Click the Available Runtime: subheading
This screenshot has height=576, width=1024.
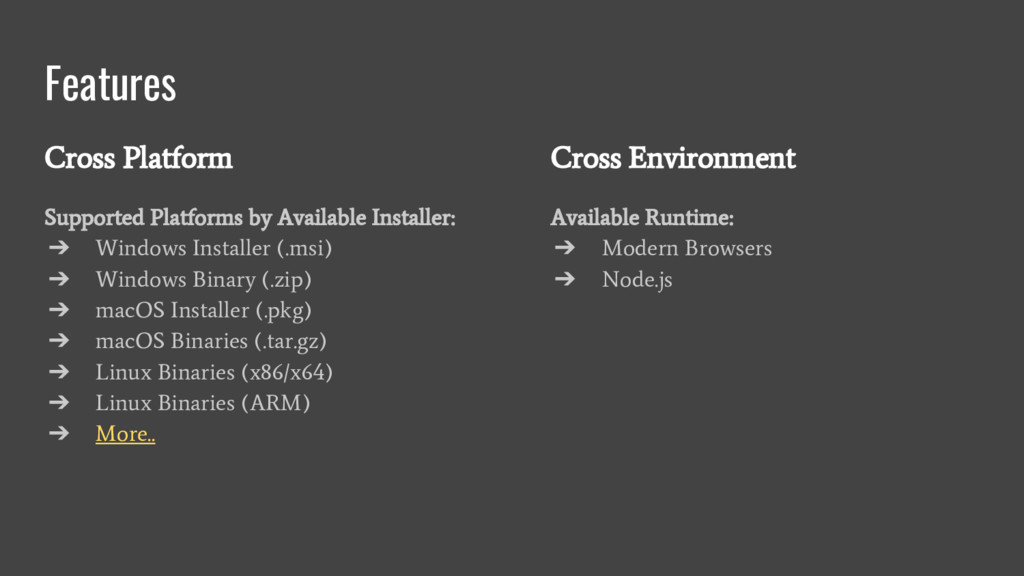(642, 217)
